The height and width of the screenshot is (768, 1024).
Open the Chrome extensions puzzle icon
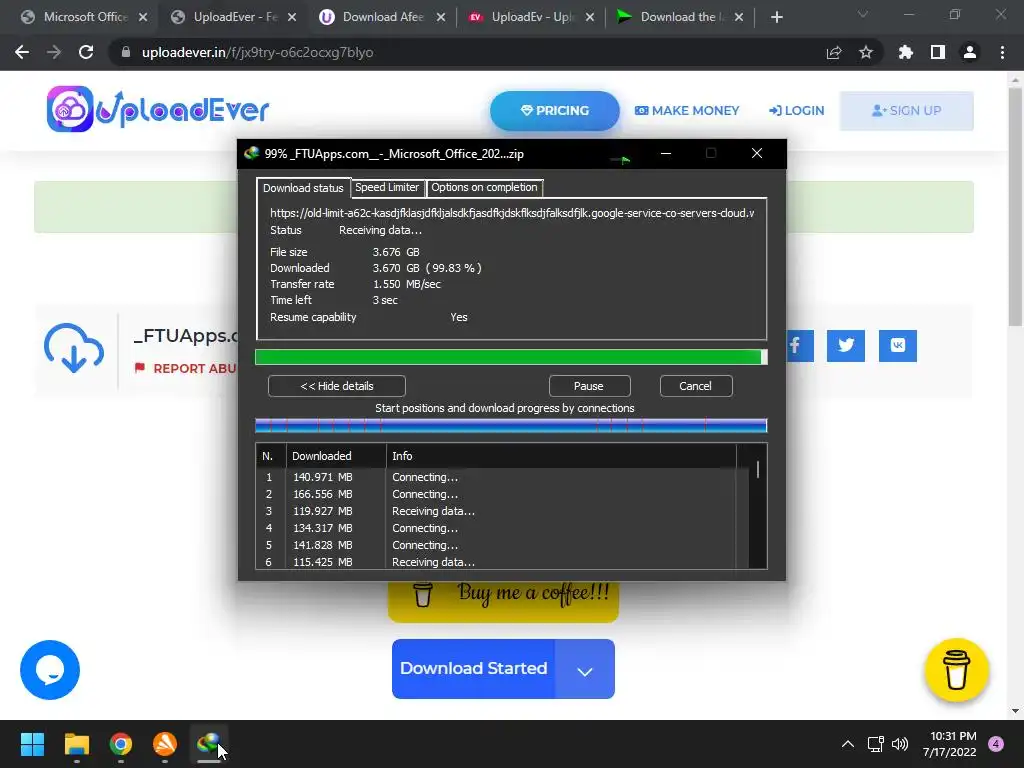(x=905, y=52)
